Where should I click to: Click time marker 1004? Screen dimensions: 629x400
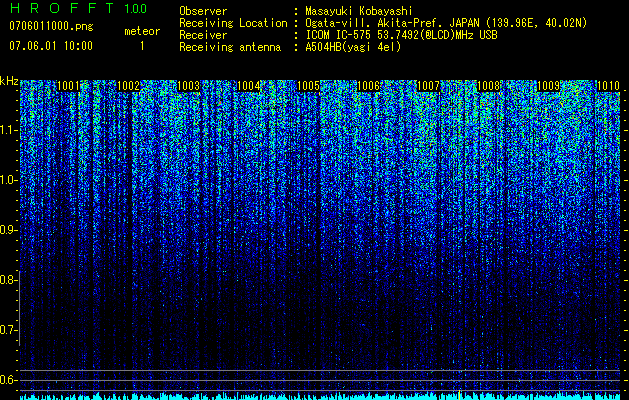(x=248, y=86)
